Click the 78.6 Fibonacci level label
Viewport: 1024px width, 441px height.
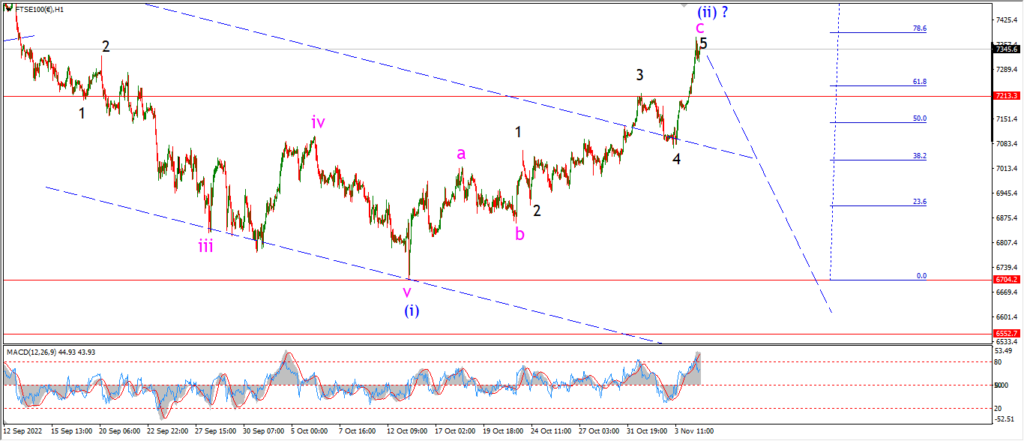[920, 29]
